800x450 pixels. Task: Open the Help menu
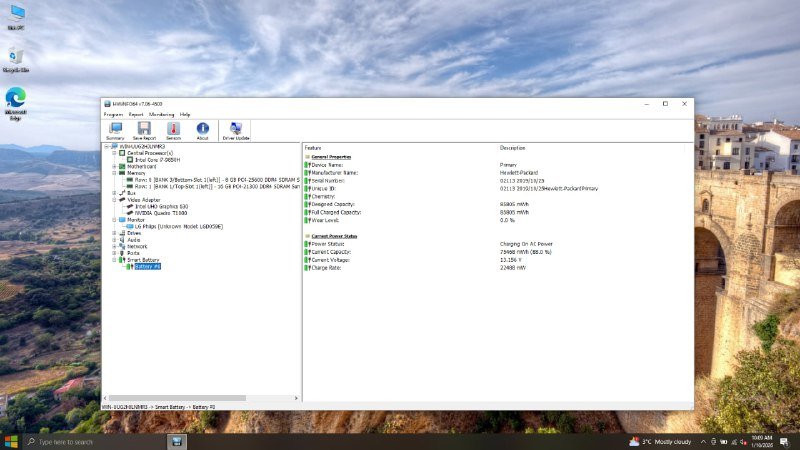point(185,114)
